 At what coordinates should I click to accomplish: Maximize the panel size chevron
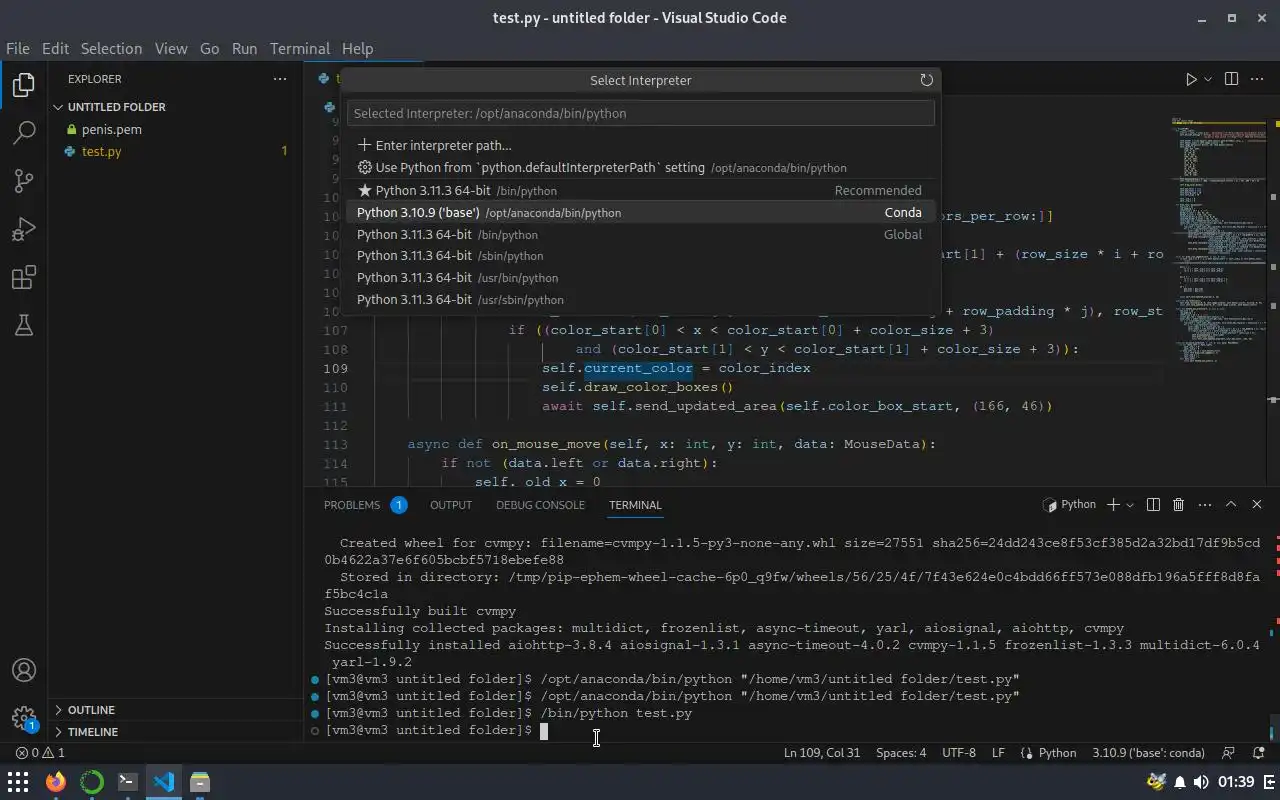pyautogui.click(x=1231, y=505)
